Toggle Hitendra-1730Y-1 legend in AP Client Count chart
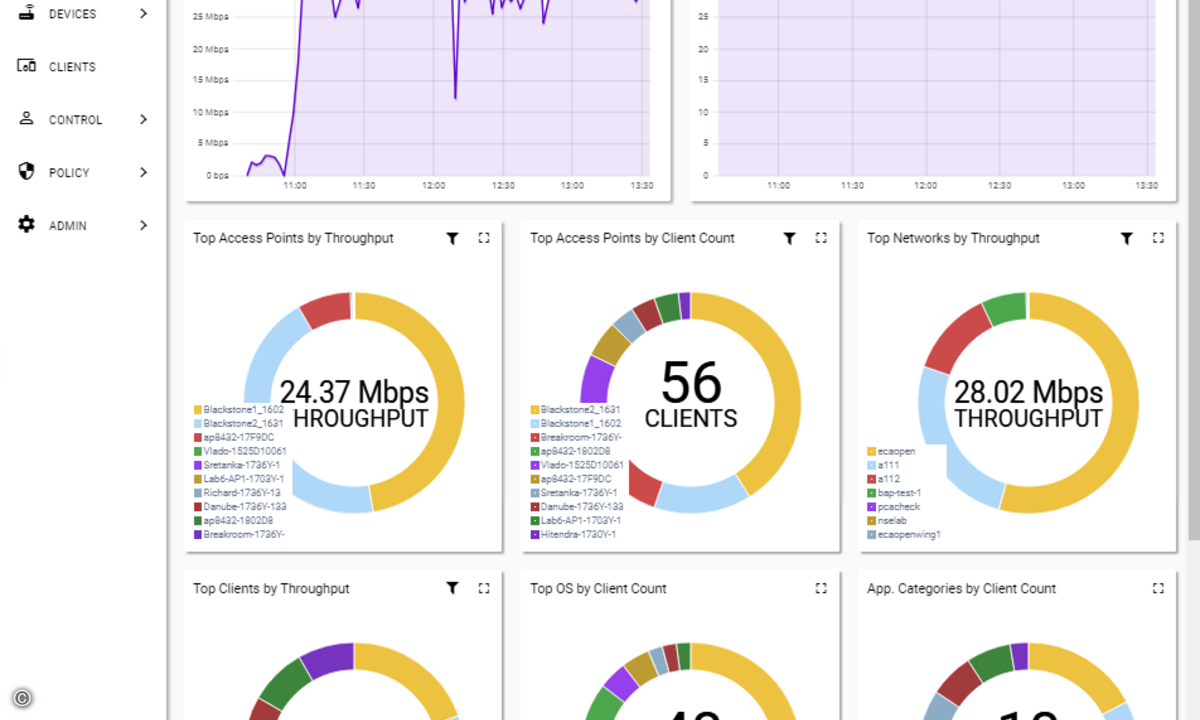This screenshot has height=720, width=1200. pos(574,535)
